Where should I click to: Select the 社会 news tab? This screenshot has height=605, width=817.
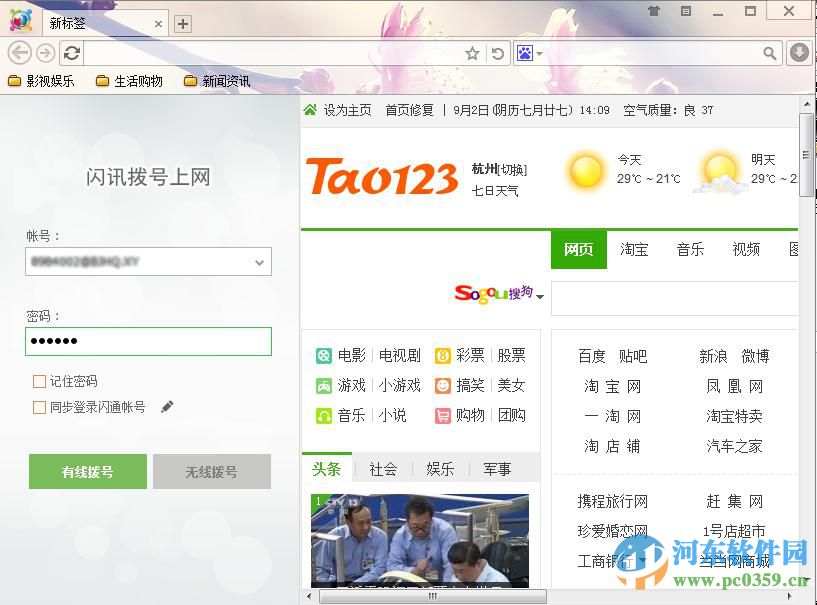click(x=383, y=469)
